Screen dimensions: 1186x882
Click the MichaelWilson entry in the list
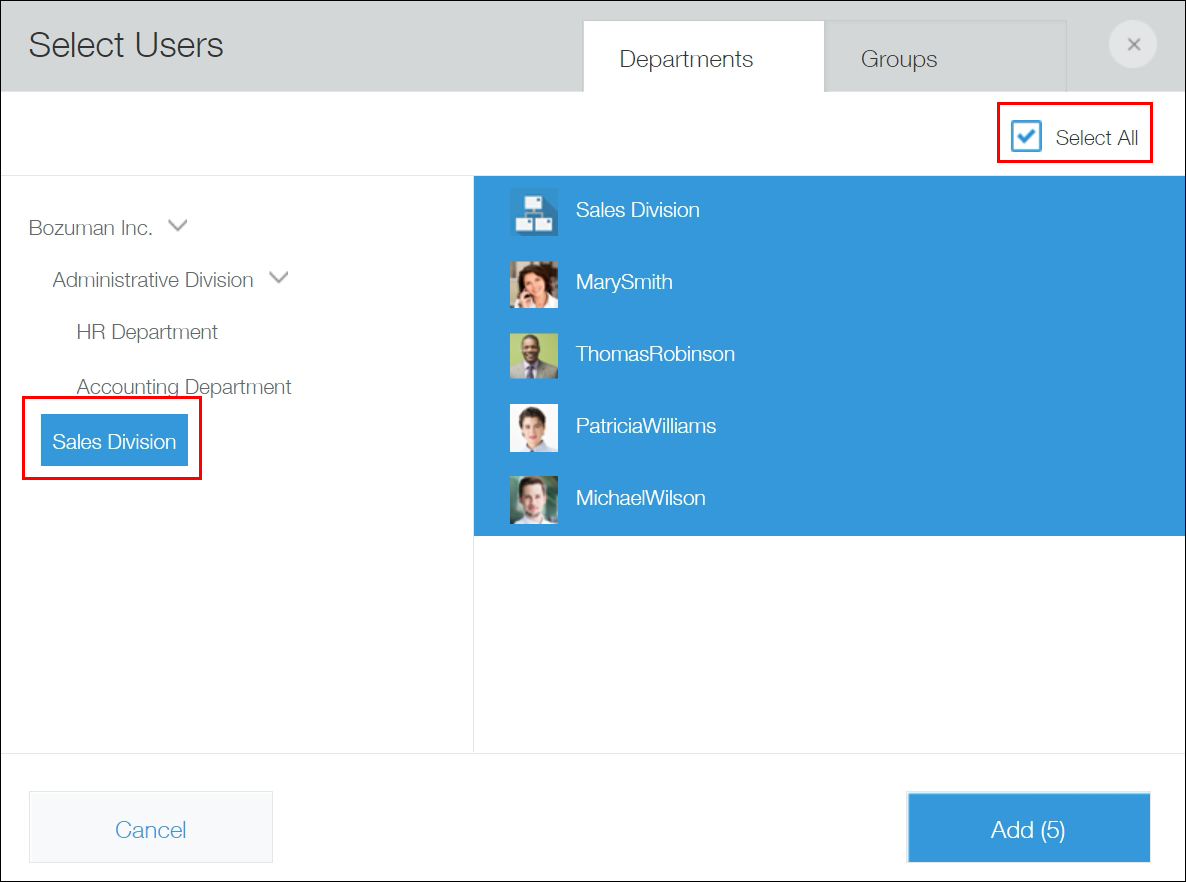click(x=640, y=499)
